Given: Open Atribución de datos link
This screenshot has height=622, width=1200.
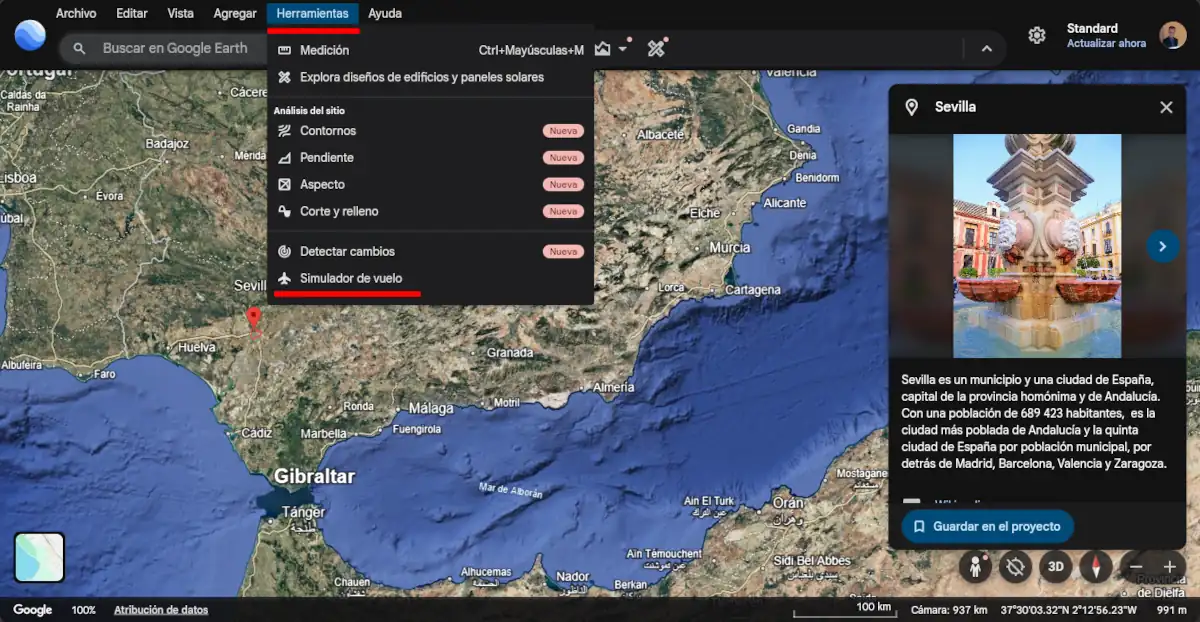Looking at the screenshot, I should [161, 610].
